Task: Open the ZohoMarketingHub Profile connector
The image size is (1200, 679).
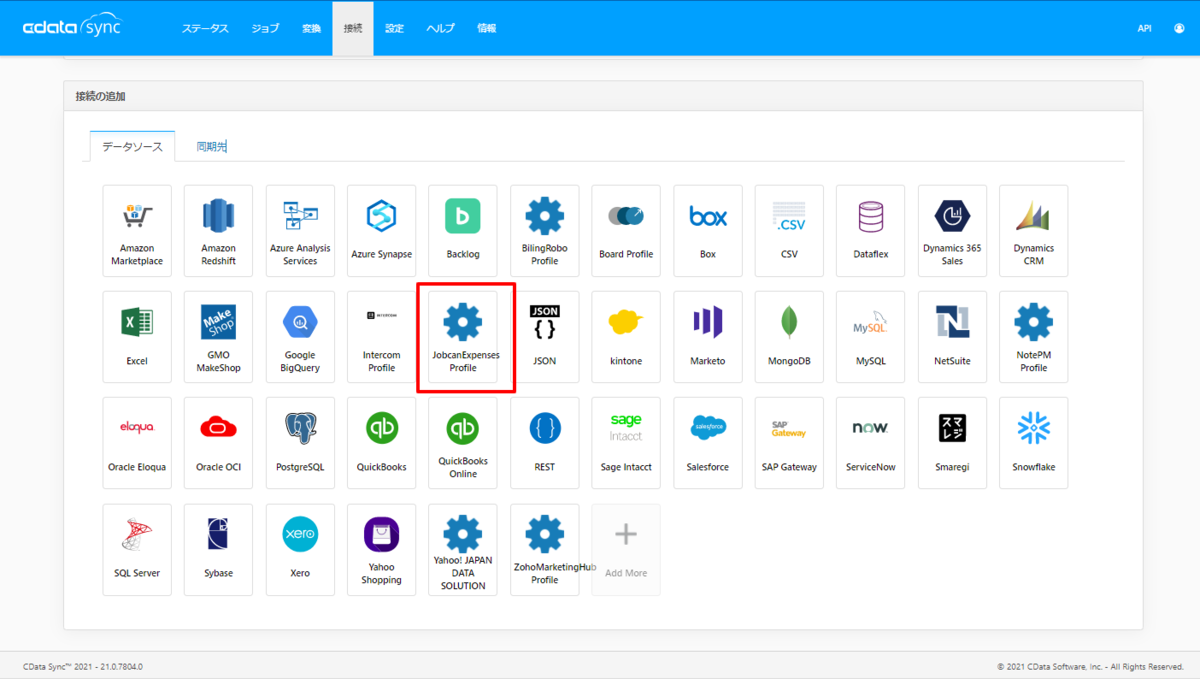Action: tap(544, 550)
